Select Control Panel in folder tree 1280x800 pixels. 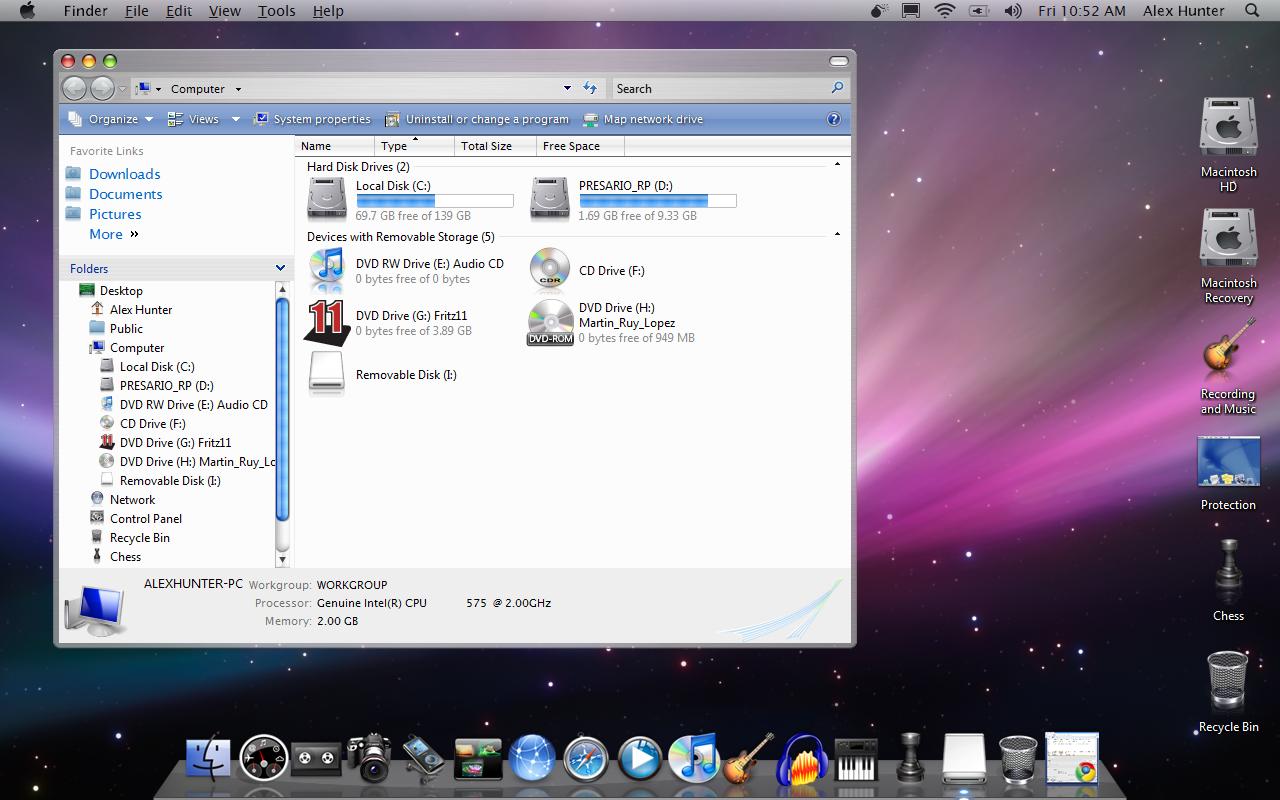click(x=146, y=519)
